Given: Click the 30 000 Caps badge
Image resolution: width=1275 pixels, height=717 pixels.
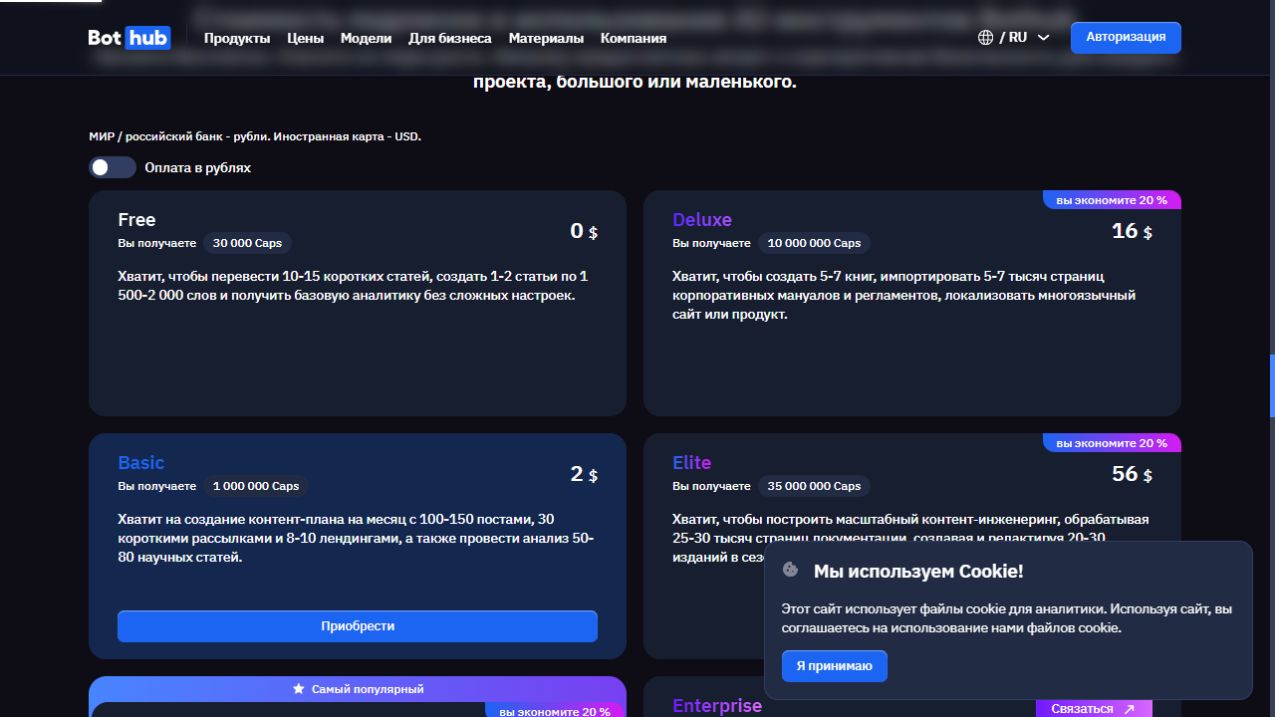Looking at the screenshot, I should pyautogui.click(x=247, y=243).
